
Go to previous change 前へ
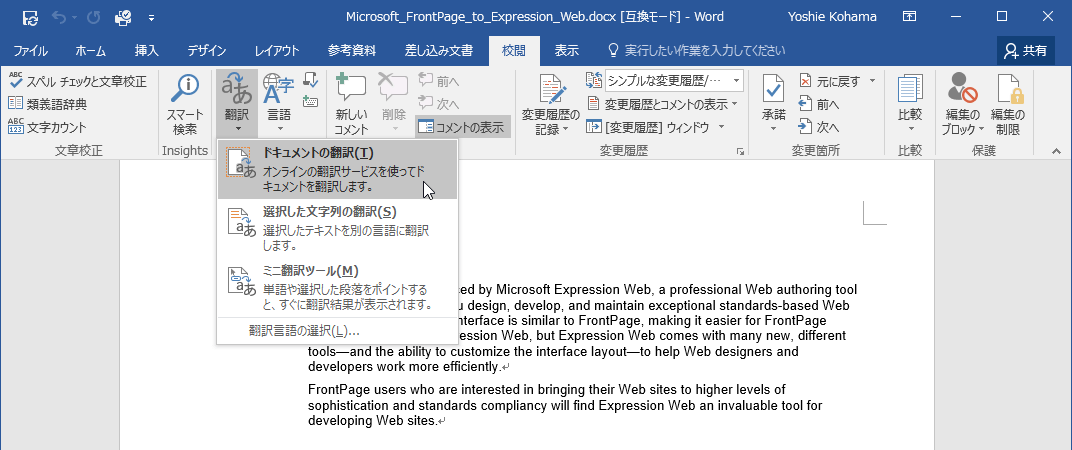[x=819, y=104]
